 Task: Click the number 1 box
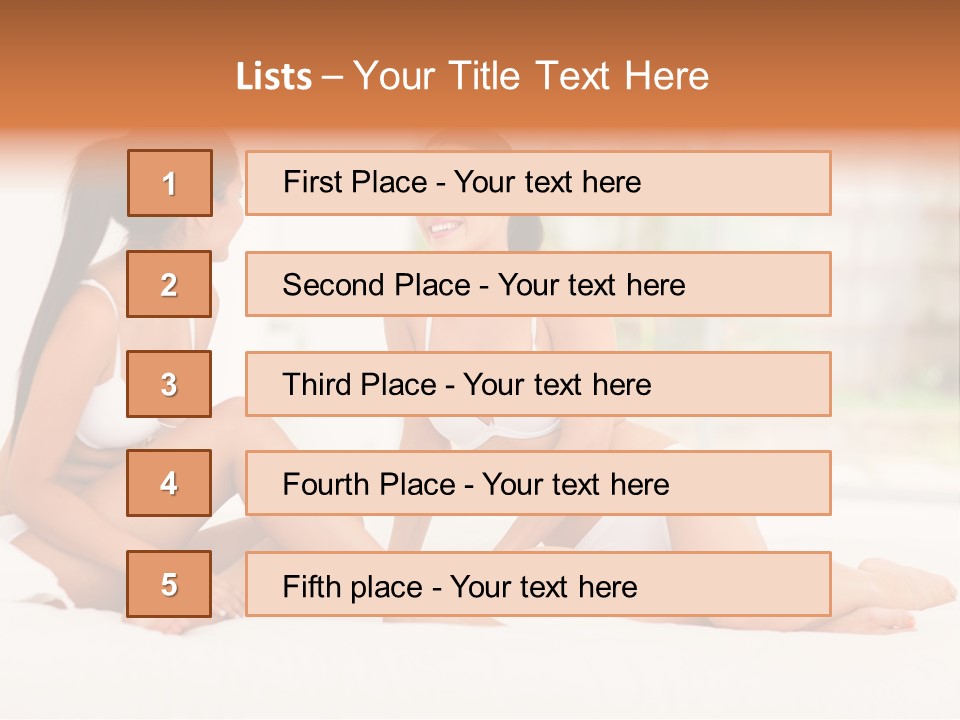tap(169, 183)
